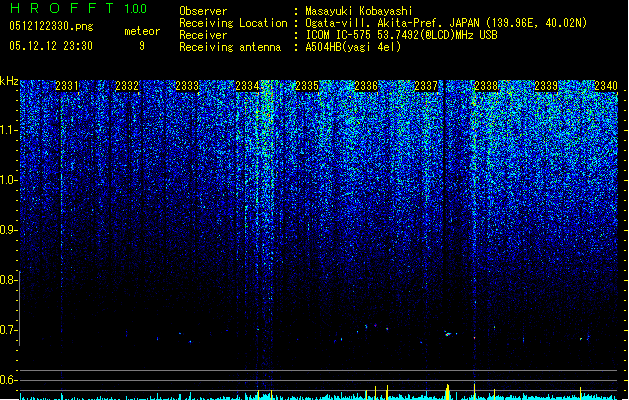
Task: Click the date stamp 05.12.12 23:30
Action: (x=51, y=46)
